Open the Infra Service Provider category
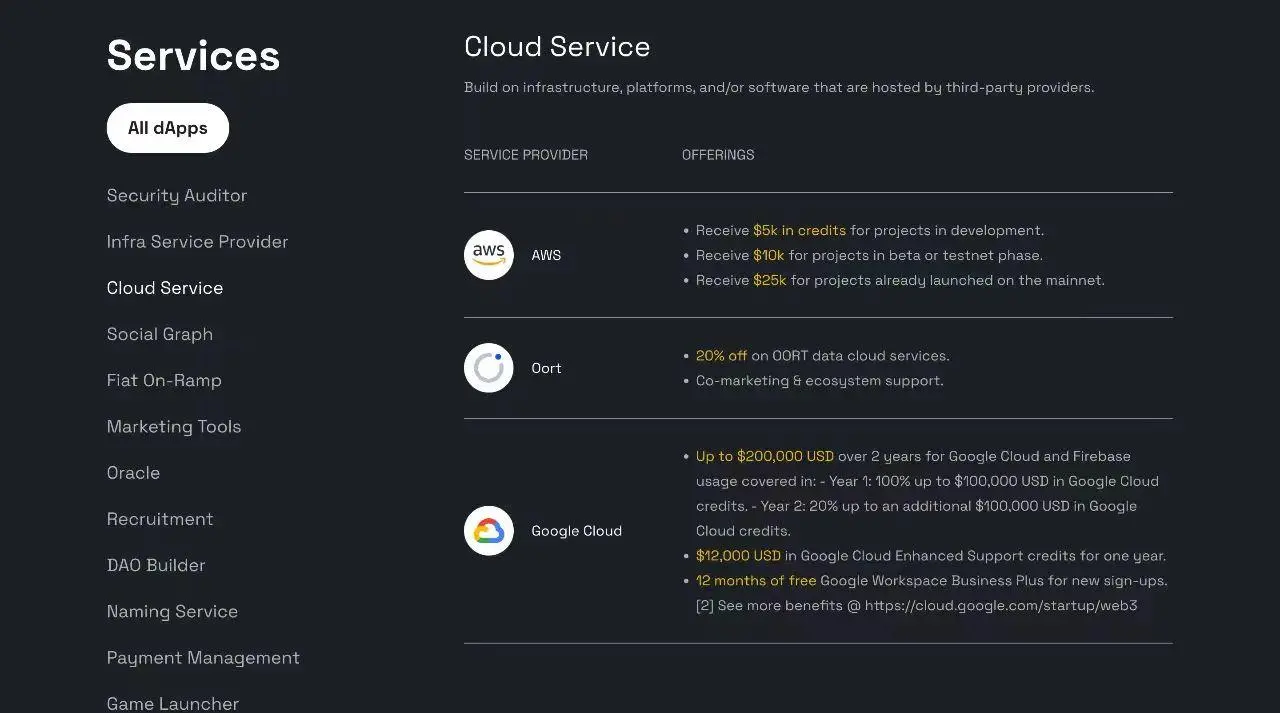 click(197, 241)
